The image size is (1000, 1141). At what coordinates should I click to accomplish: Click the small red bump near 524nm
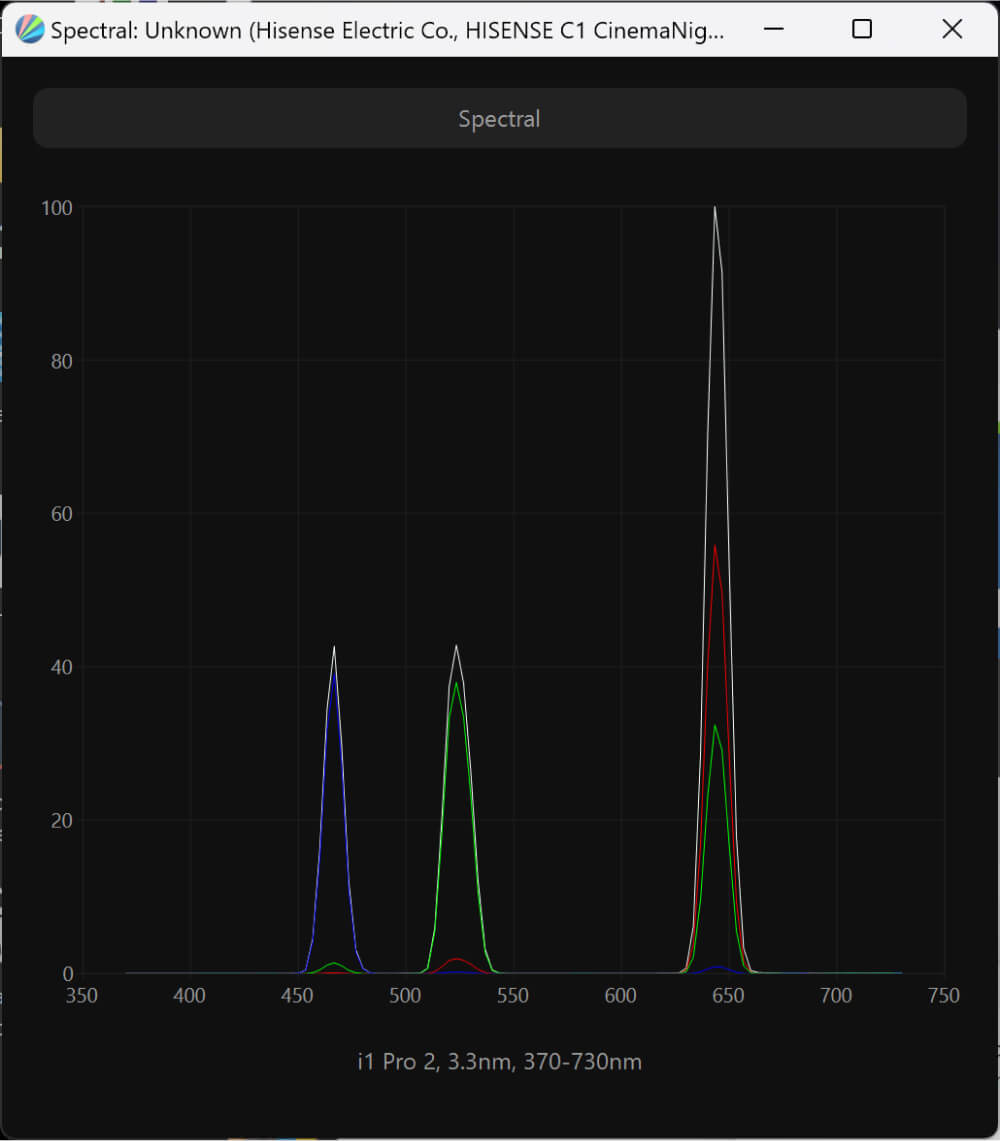click(x=456, y=959)
